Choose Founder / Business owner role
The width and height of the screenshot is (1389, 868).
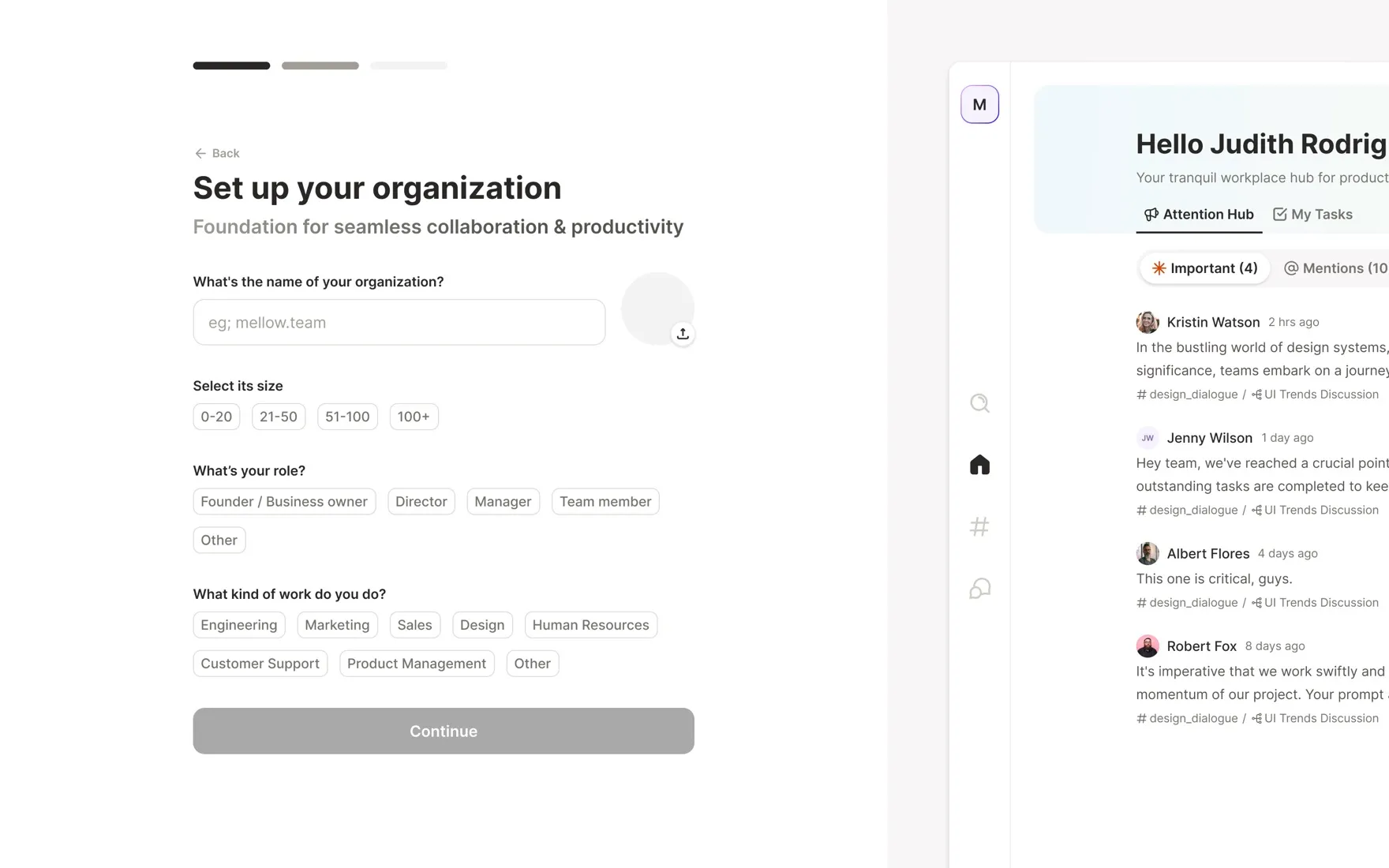(x=284, y=502)
